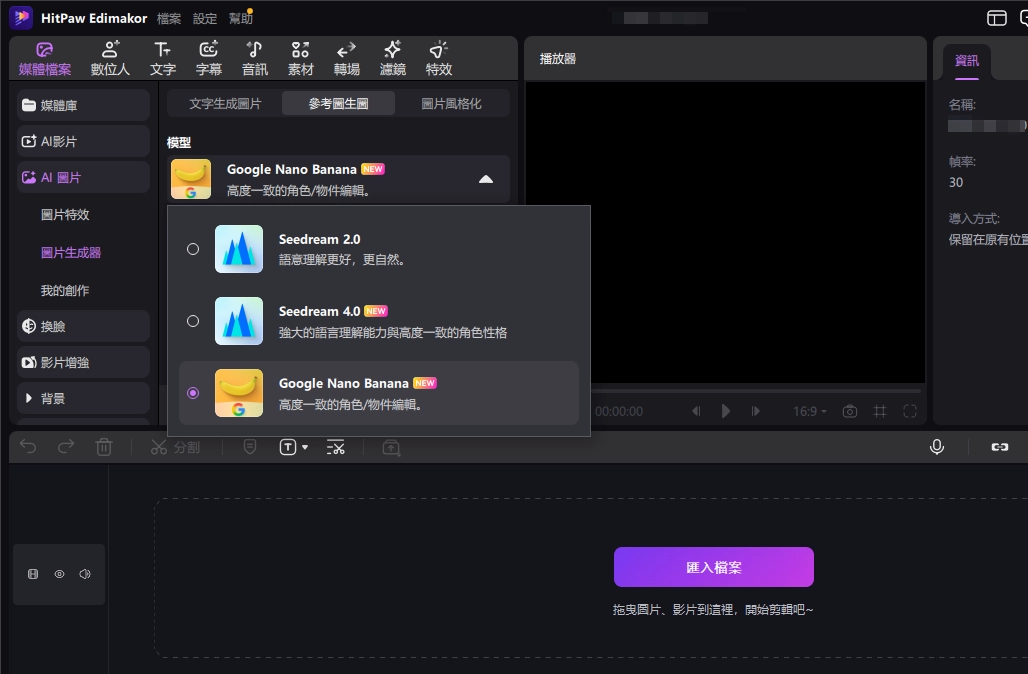Open the 濾鏡 filters panel

point(392,57)
